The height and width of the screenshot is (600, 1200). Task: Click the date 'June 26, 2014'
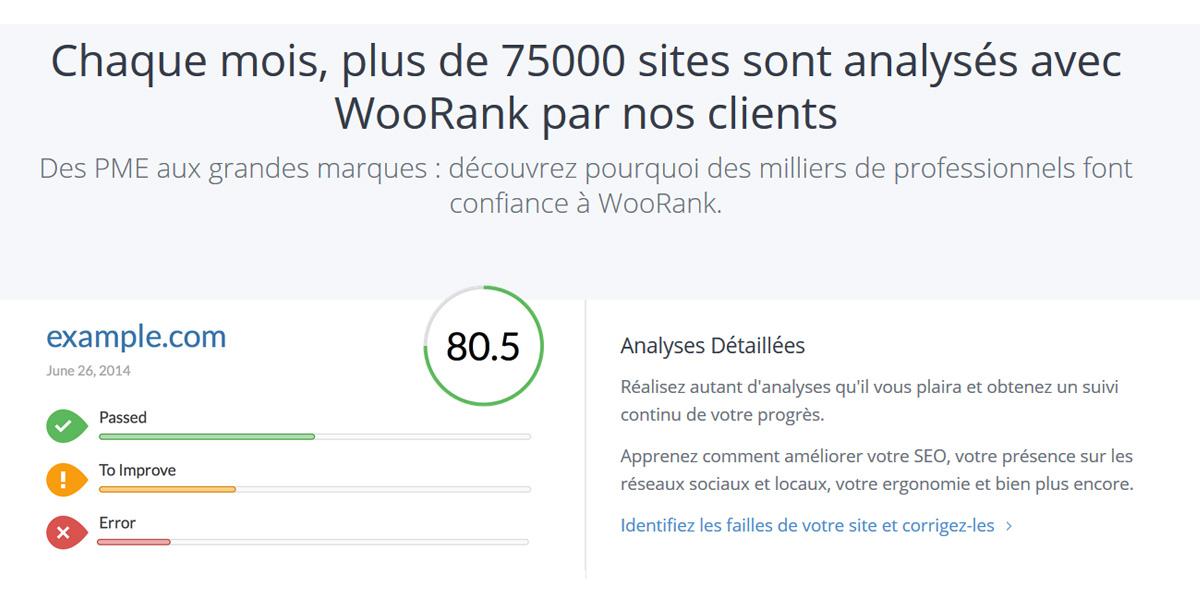[x=88, y=371]
